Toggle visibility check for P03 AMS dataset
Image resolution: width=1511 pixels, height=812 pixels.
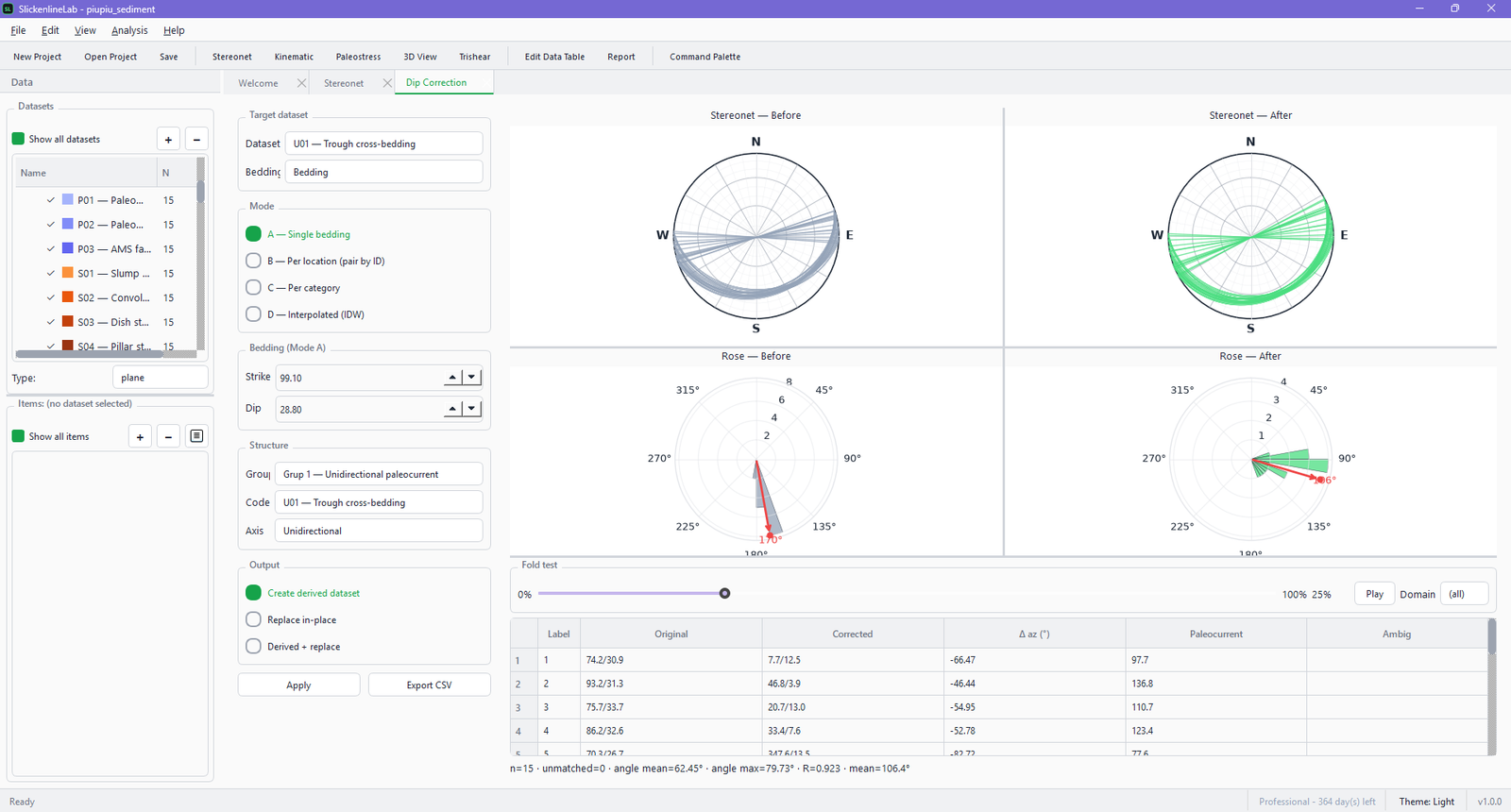(51, 248)
